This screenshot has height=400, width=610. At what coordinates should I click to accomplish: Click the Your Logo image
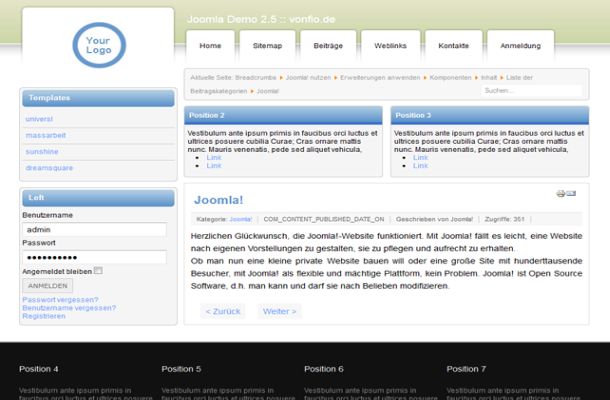tap(99, 45)
